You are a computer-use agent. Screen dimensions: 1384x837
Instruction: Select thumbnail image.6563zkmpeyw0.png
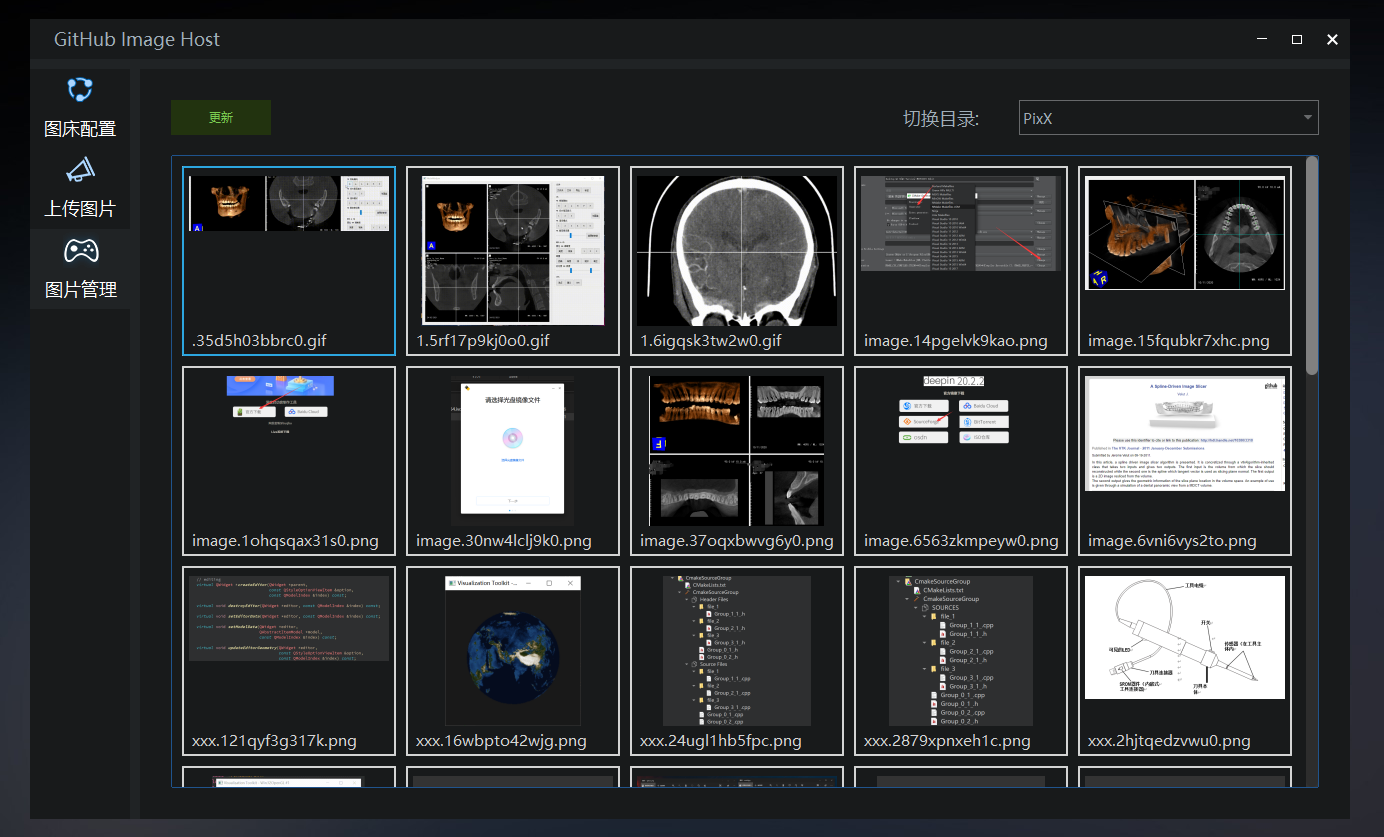click(x=961, y=461)
